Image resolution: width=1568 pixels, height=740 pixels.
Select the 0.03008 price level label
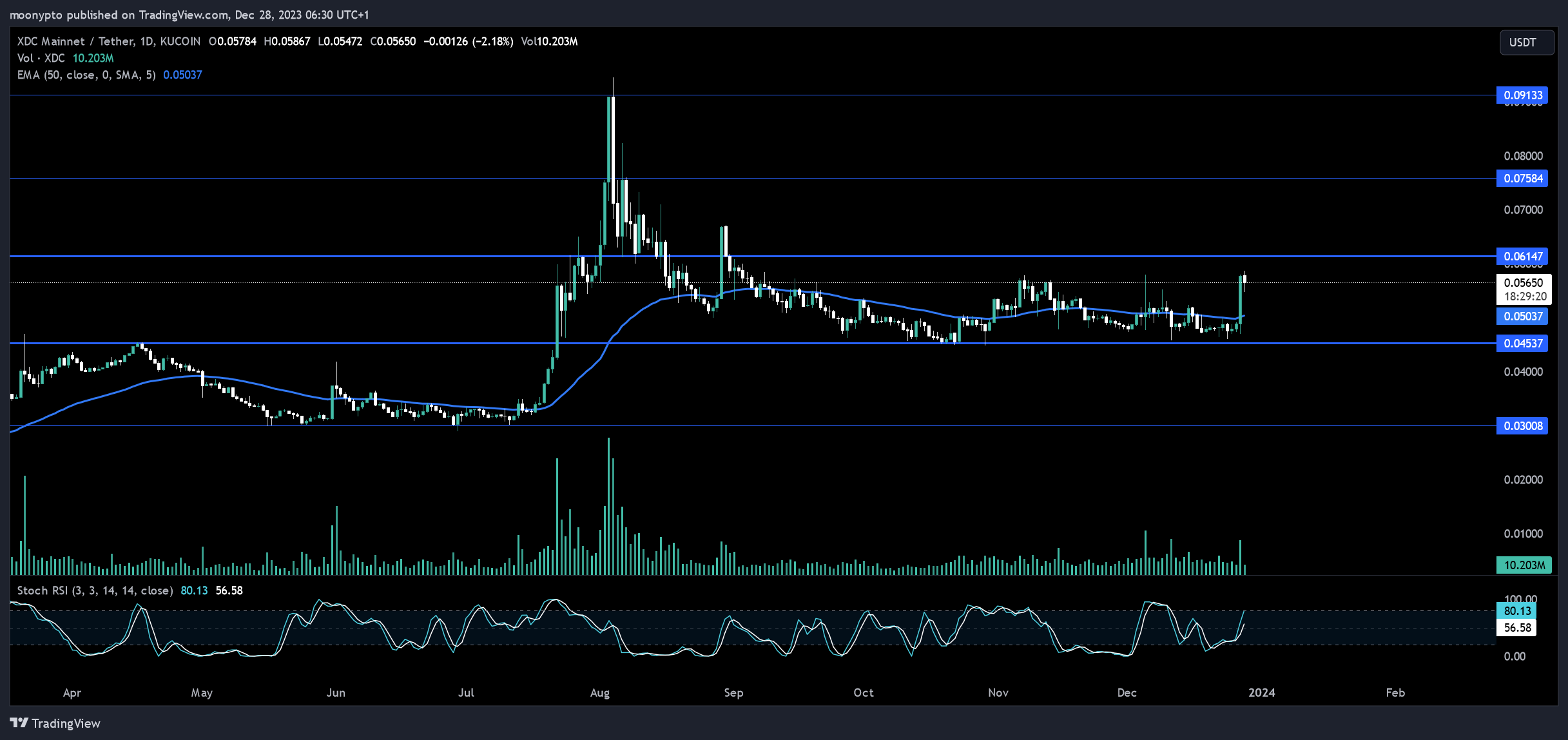(1522, 426)
